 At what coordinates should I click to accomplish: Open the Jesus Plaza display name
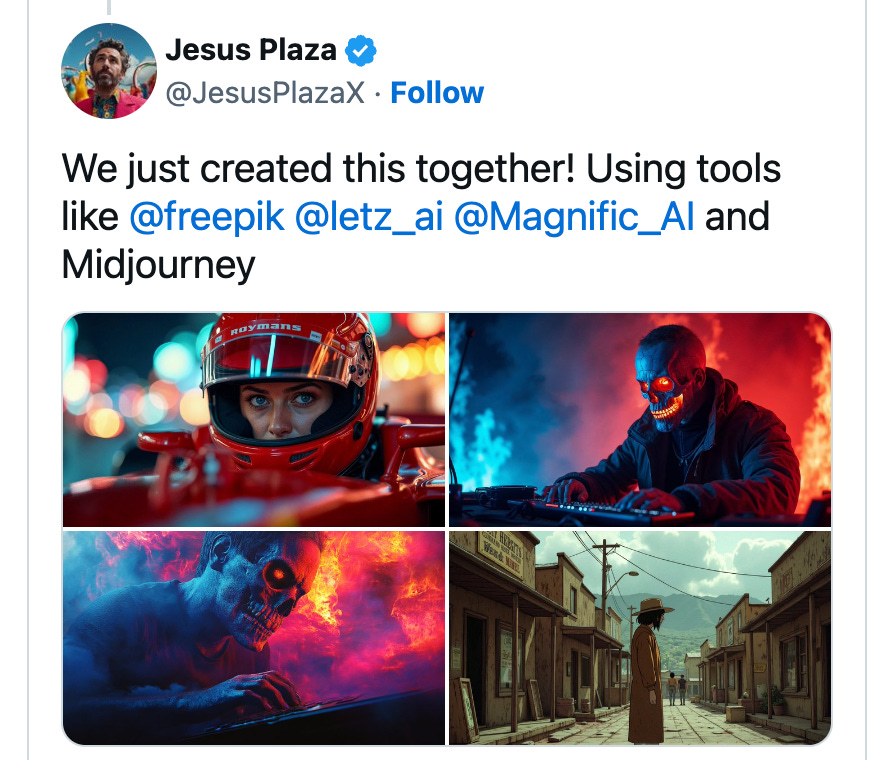click(x=251, y=50)
